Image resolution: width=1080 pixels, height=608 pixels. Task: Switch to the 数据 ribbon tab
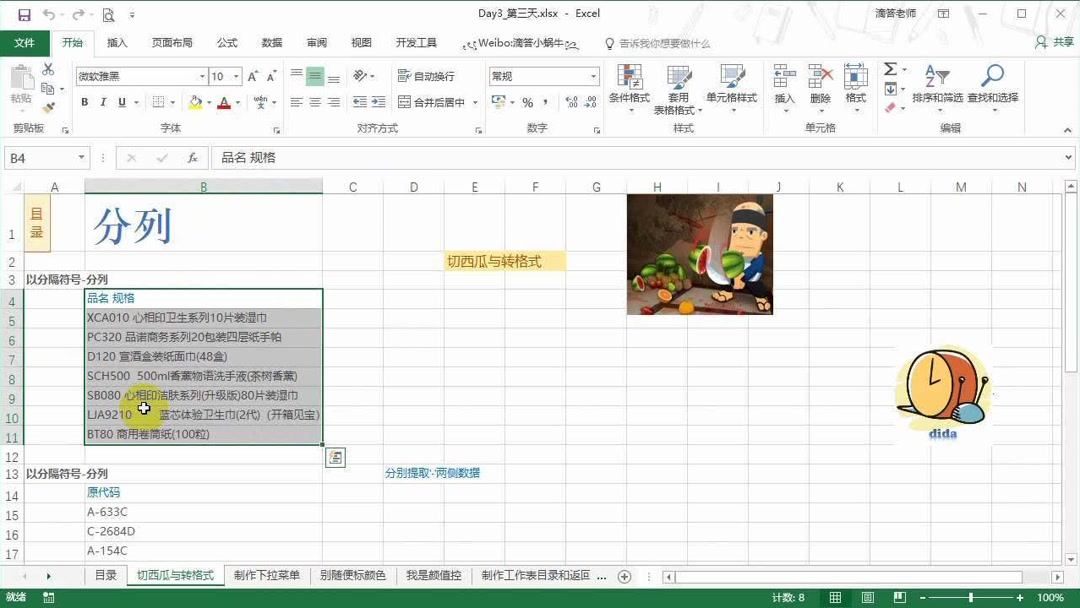[x=270, y=43]
